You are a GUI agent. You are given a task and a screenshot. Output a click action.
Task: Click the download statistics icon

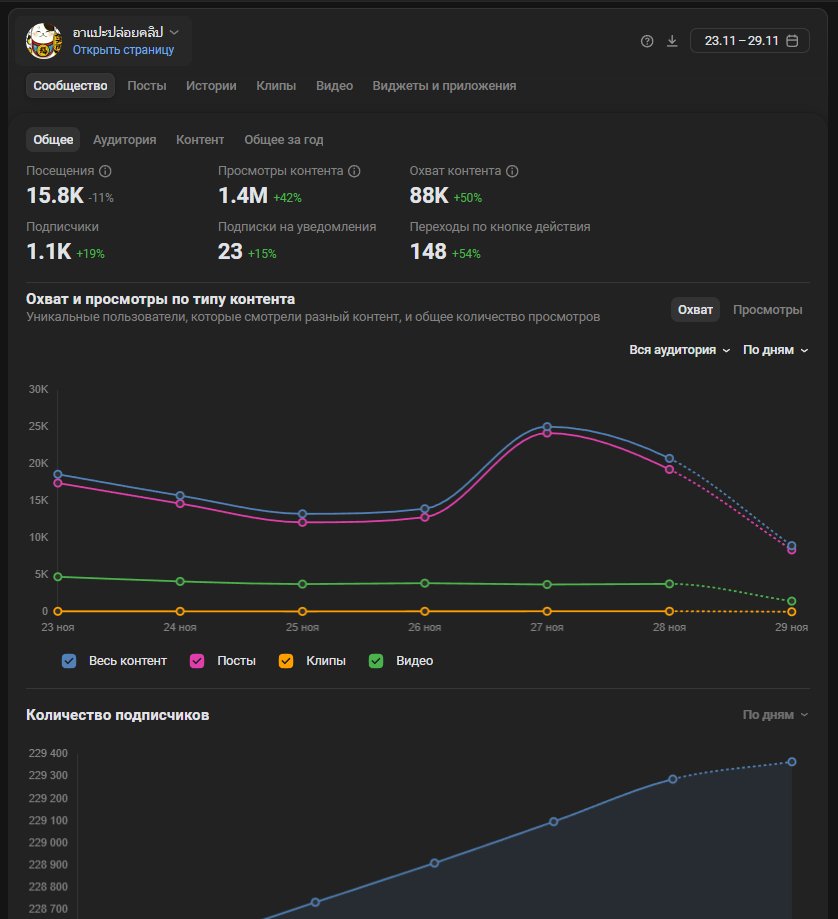pyautogui.click(x=672, y=41)
